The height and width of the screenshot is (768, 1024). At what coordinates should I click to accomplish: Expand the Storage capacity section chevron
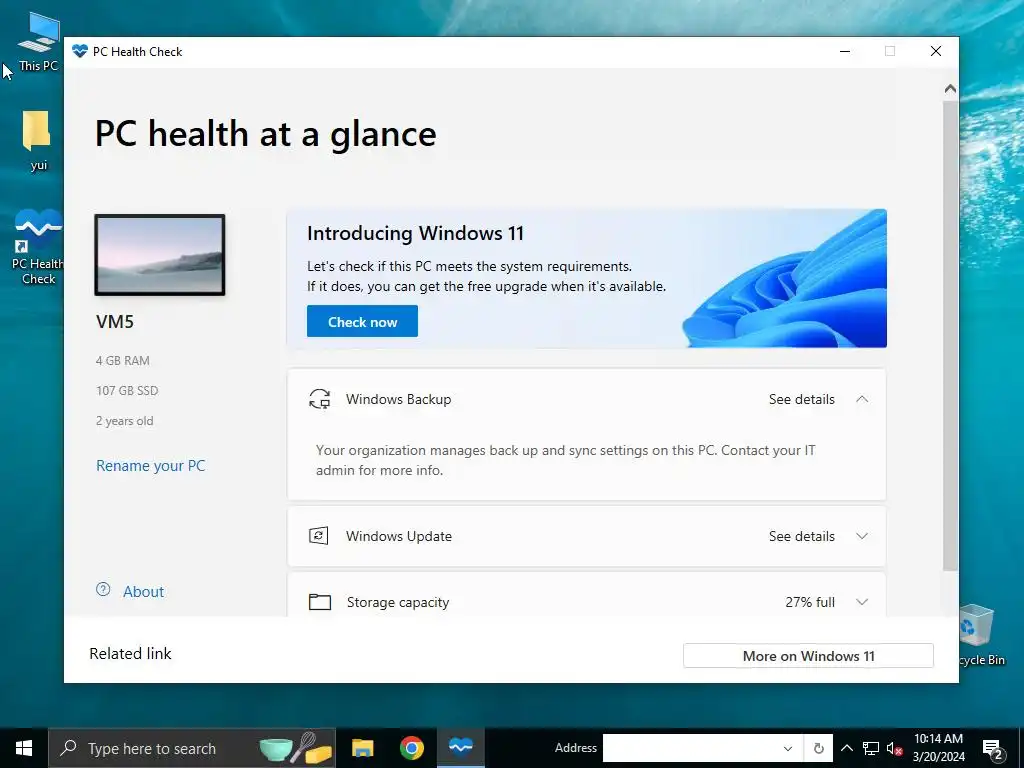862,602
